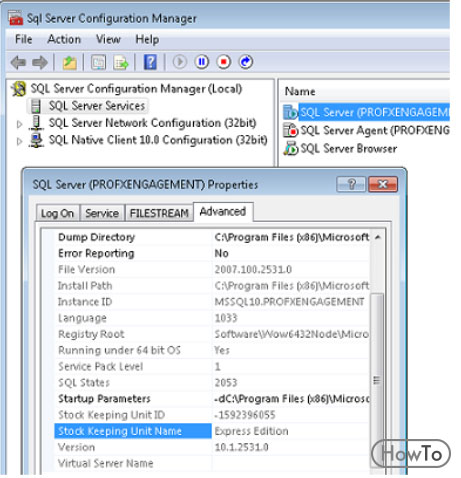
Task: Select SQL Server Services tree item
Action: pyautogui.click(x=97, y=106)
